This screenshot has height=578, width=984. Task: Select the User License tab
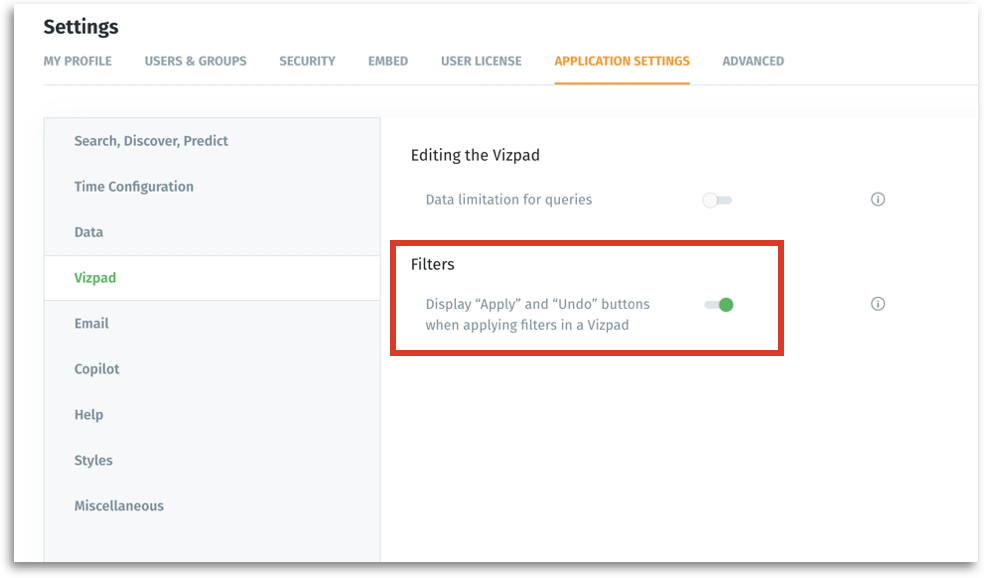(x=481, y=61)
